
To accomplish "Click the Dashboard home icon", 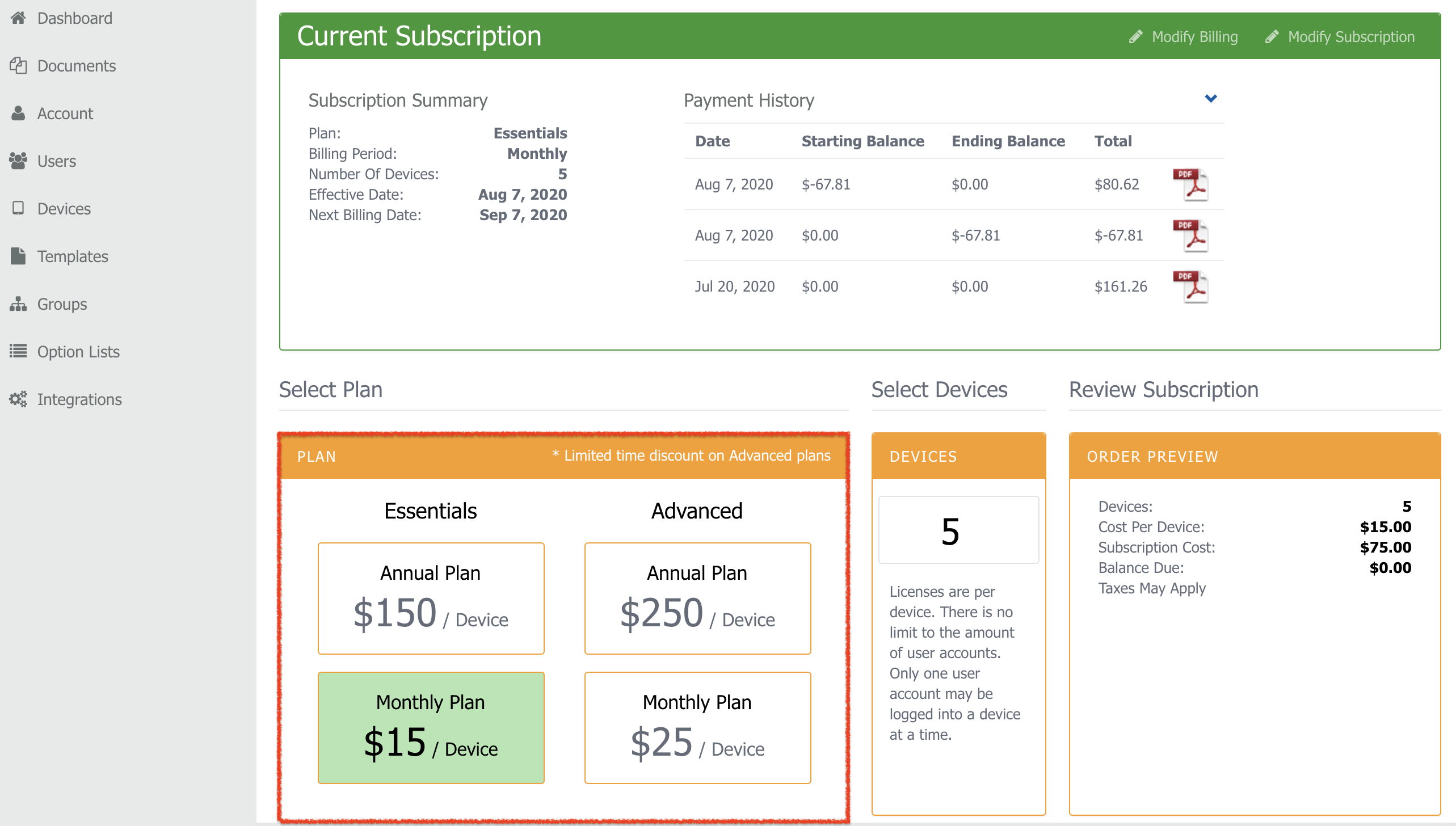I will pos(19,18).
